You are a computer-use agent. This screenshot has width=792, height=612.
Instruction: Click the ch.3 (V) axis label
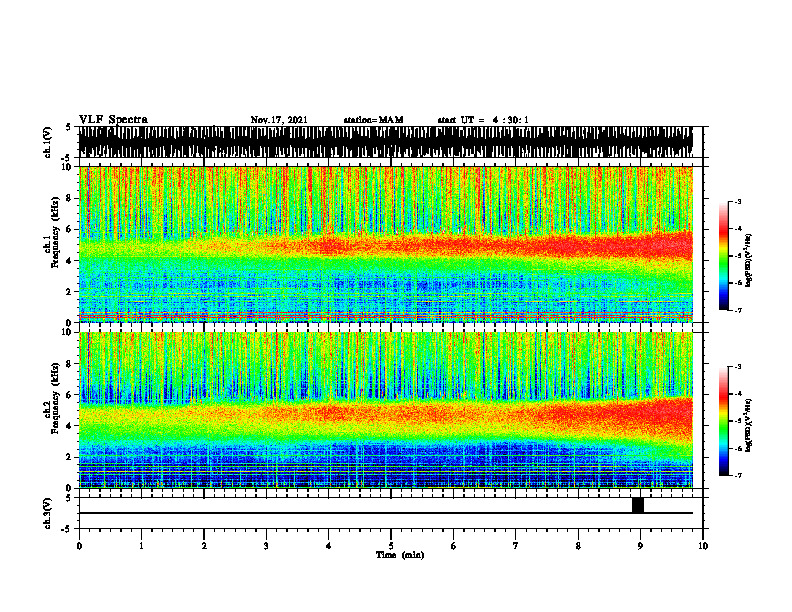(x=48, y=513)
